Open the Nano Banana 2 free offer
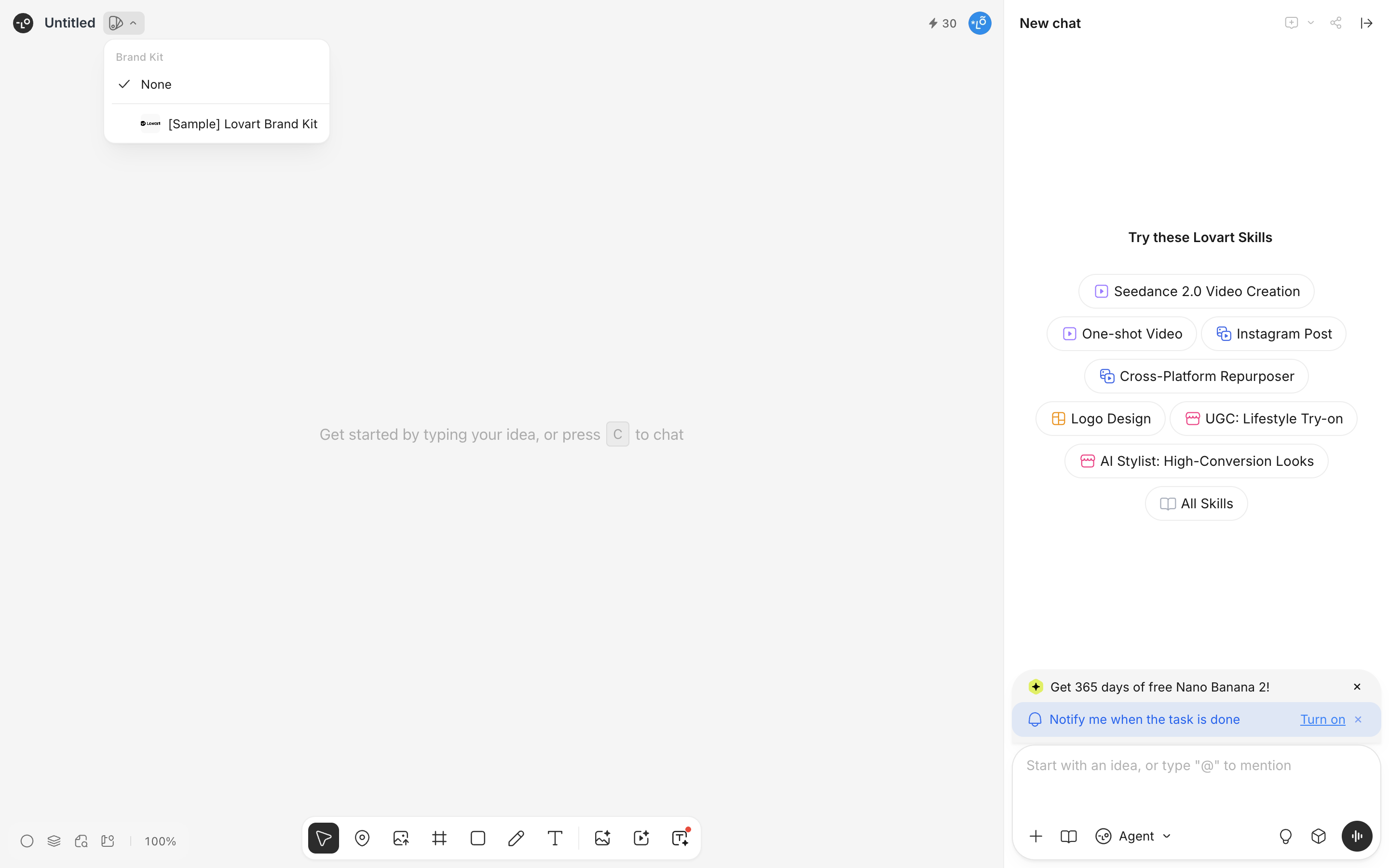This screenshot has width=1389, height=868. pyautogui.click(x=1159, y=687)
